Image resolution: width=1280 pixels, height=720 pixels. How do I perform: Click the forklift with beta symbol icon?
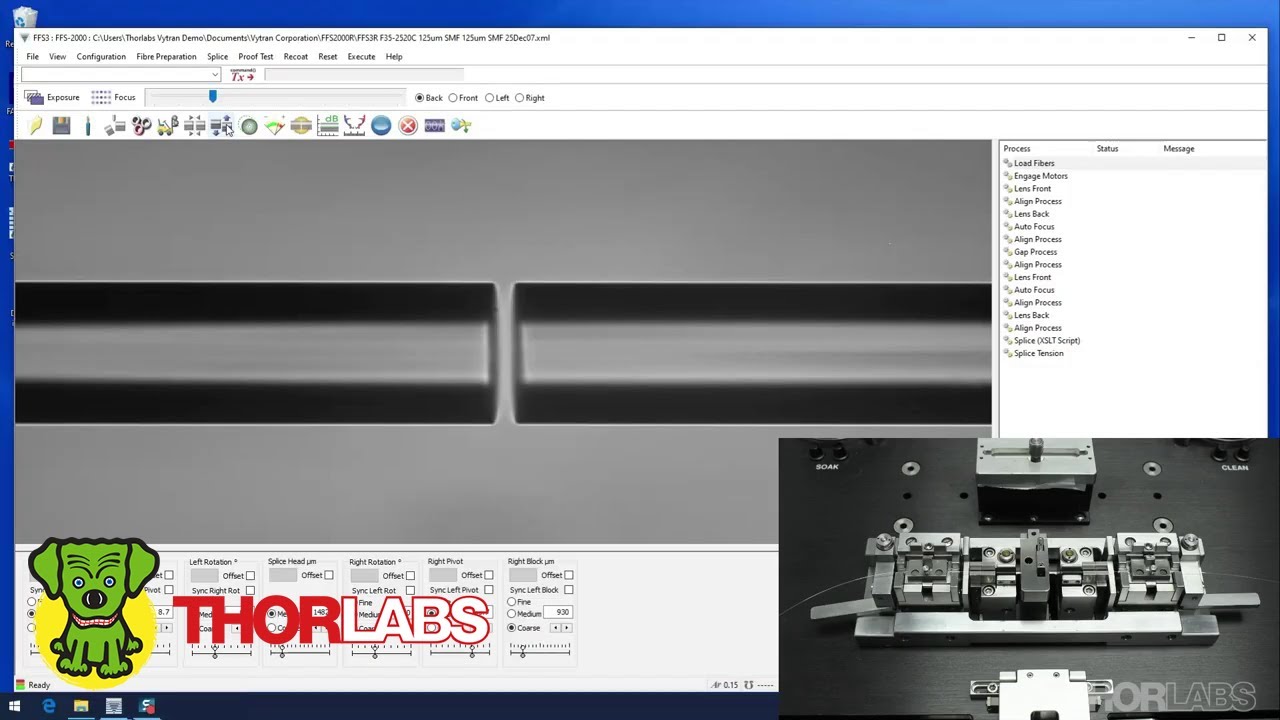coord(168,125)
